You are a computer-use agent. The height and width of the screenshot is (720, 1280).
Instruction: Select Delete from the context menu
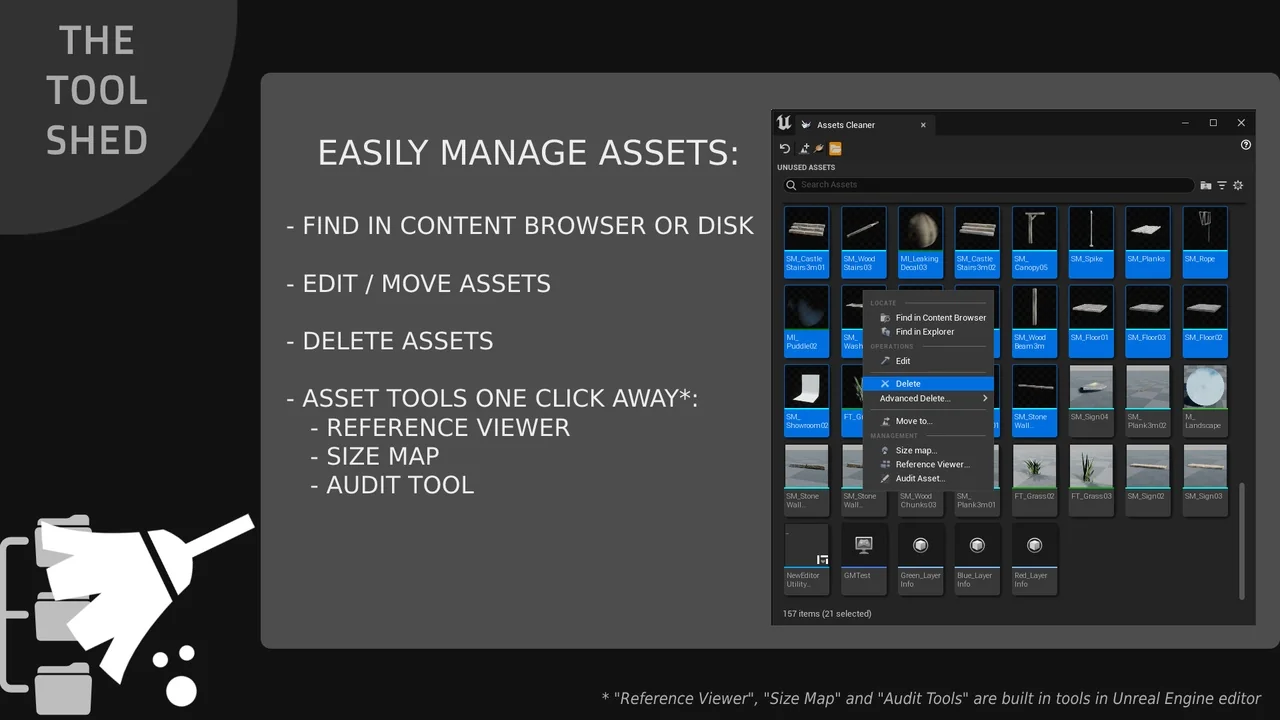point(908,384)
